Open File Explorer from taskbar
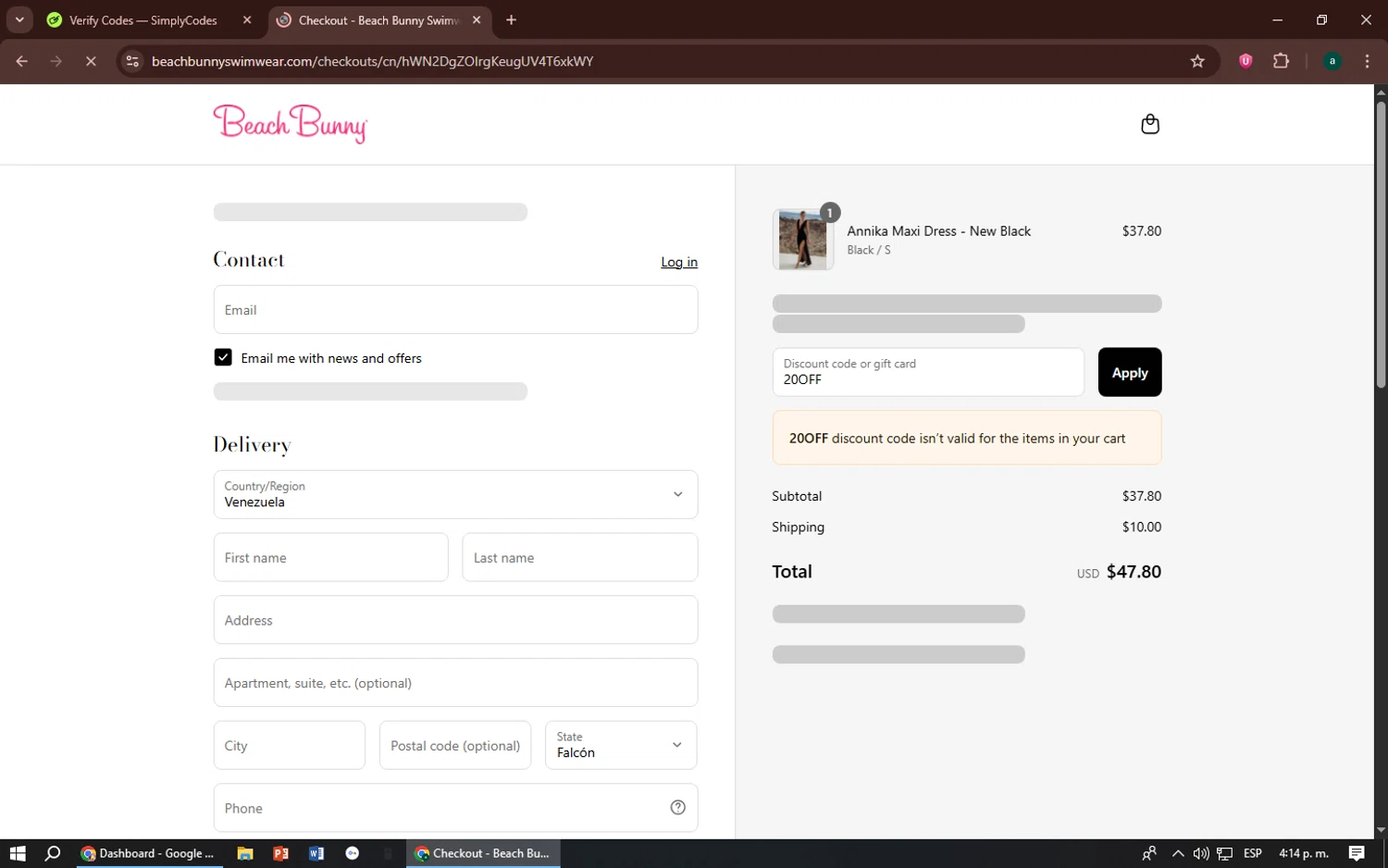This screenshot has height=868, width=1388. 245,853
